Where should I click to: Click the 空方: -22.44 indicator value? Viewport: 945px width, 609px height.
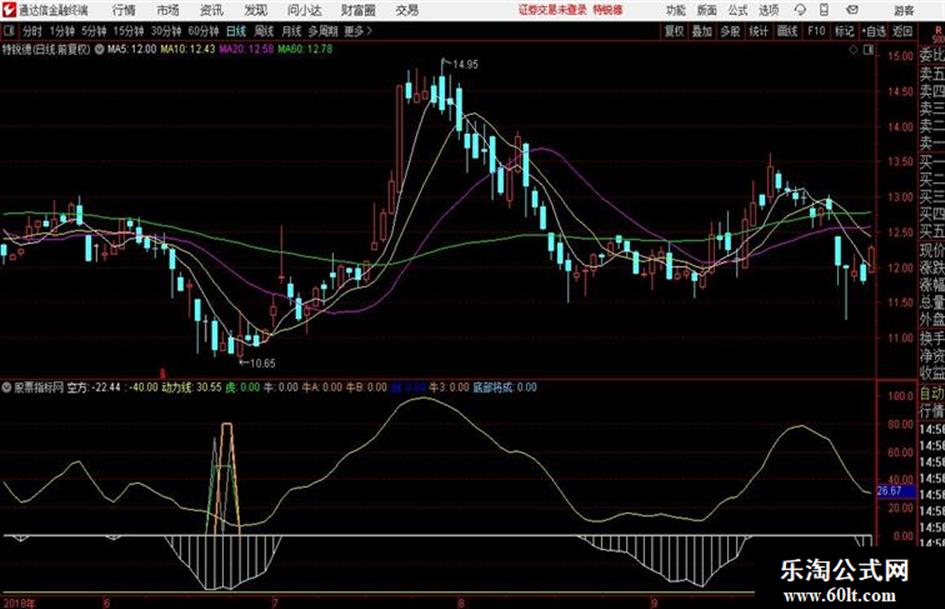(93, 387)
